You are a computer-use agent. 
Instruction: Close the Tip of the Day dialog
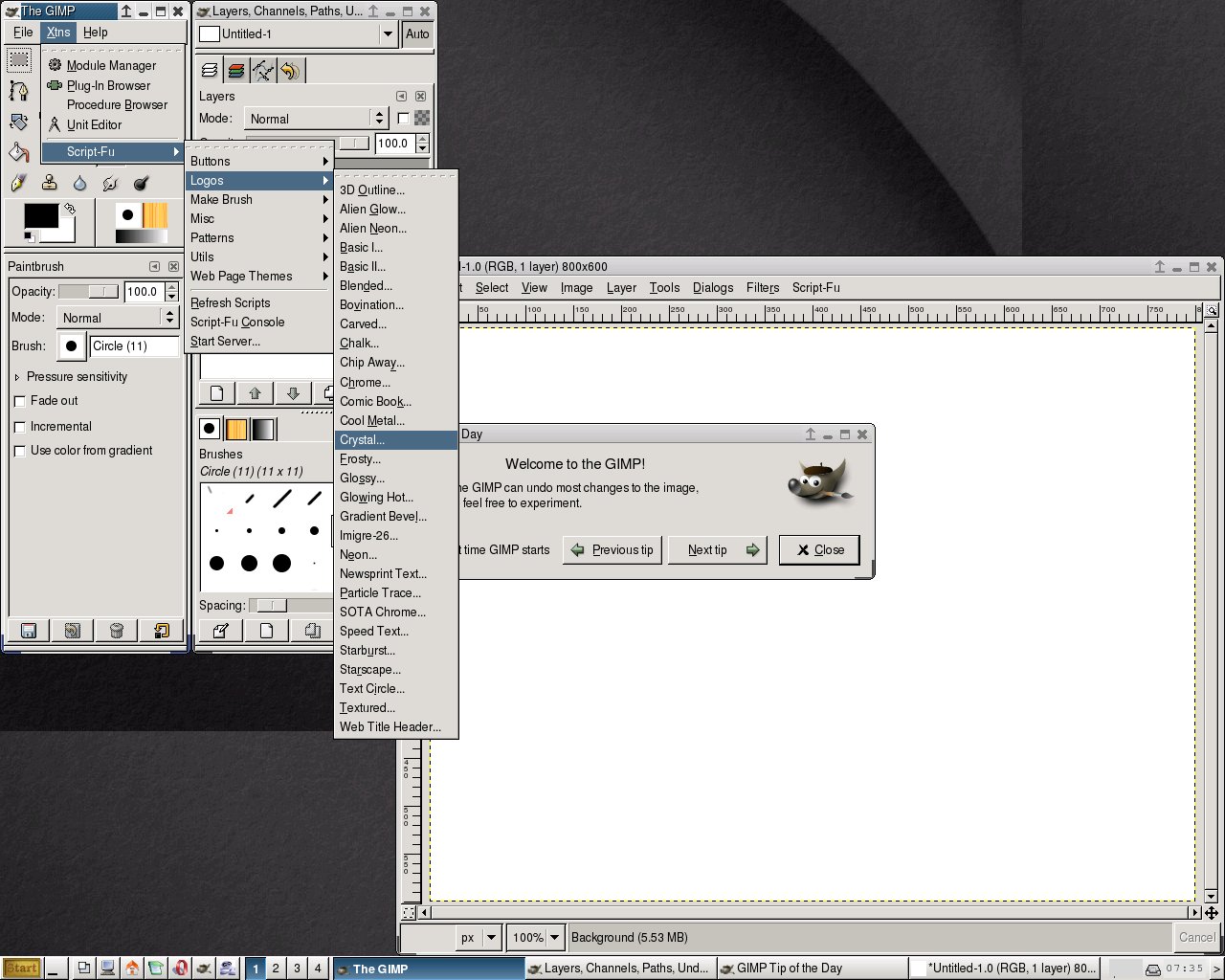[820, 550]
